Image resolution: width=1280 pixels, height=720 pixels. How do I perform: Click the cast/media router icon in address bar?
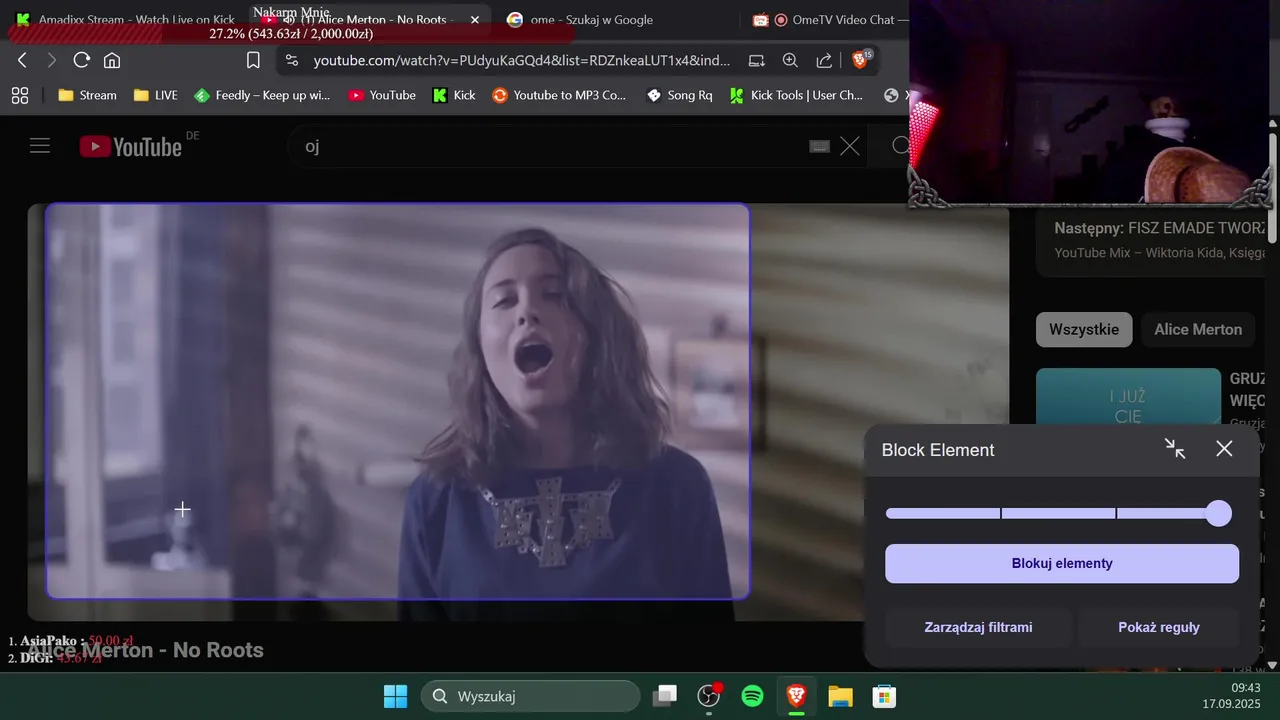[x=757, y=60]
